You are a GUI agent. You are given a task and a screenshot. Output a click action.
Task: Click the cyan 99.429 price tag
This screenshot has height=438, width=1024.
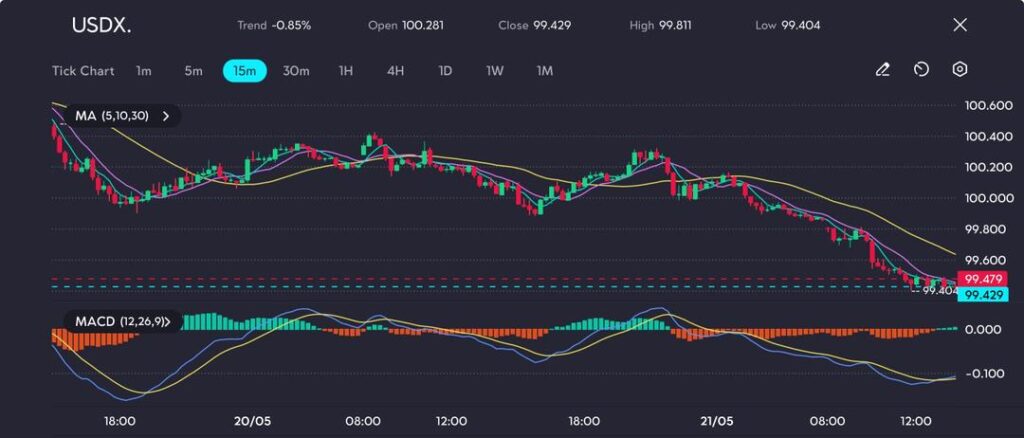click(977, 295)
